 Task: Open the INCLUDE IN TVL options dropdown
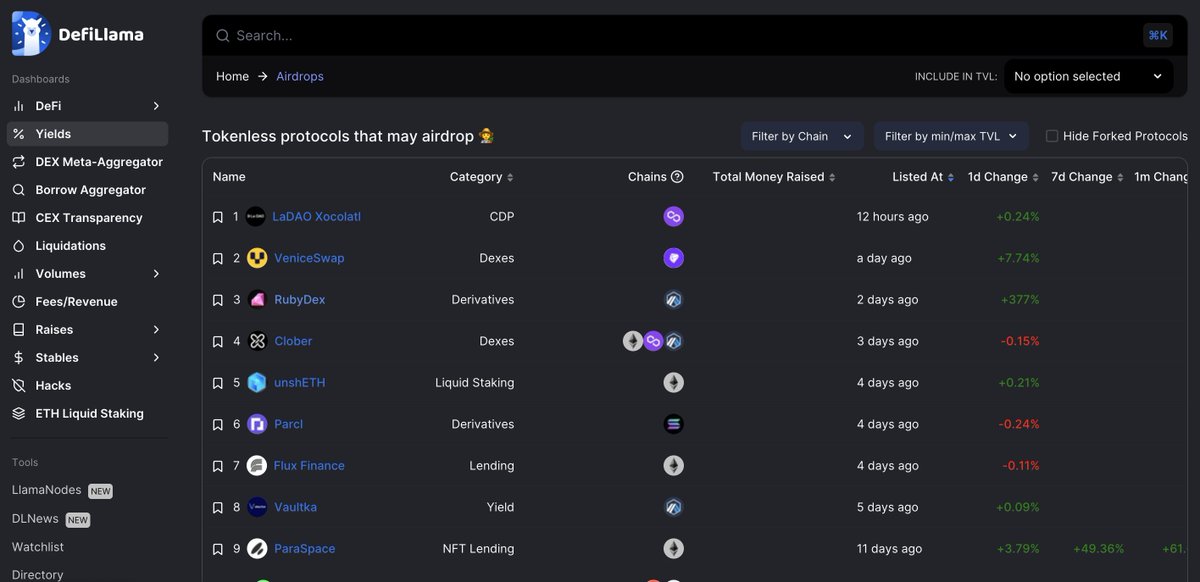point(1088,76)
